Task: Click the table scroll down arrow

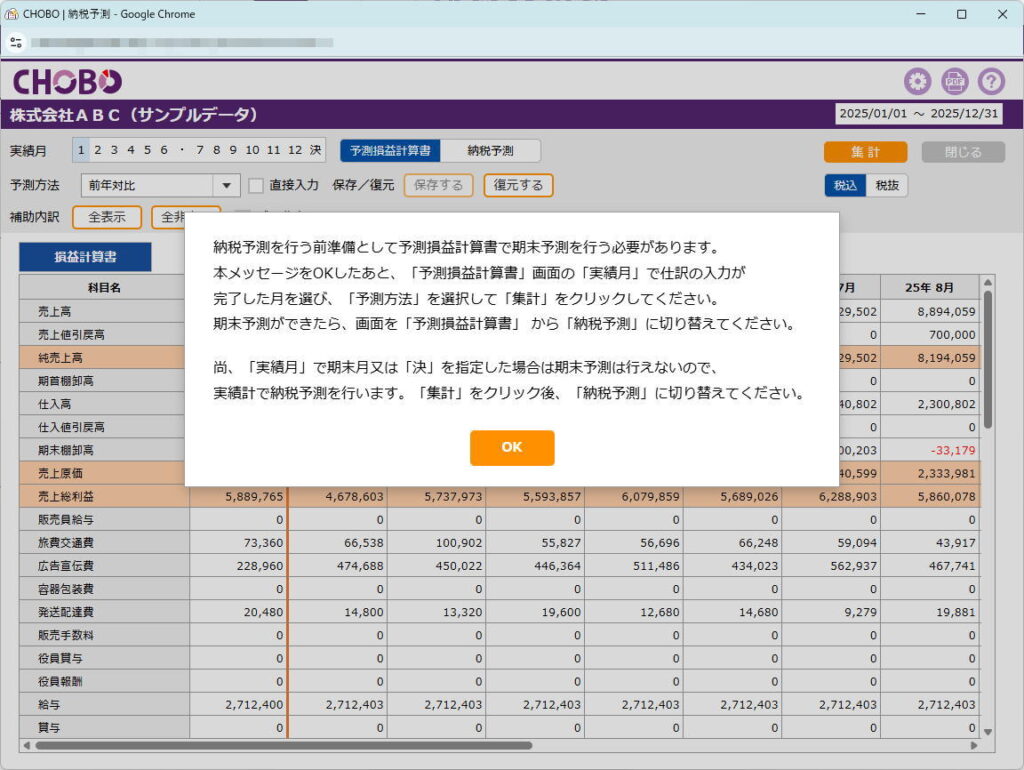Action: pyautogui.click(x=988, y=732)
